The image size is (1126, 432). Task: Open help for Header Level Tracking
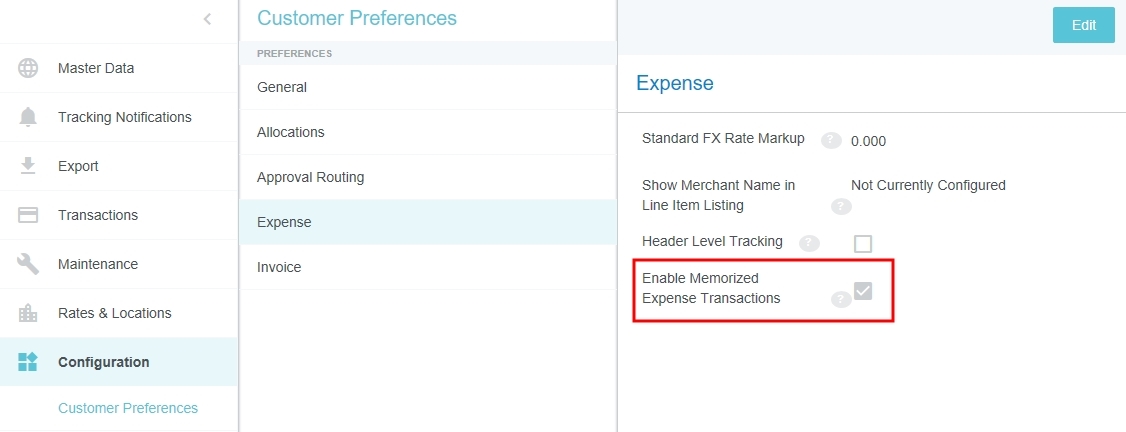[809, 243]
